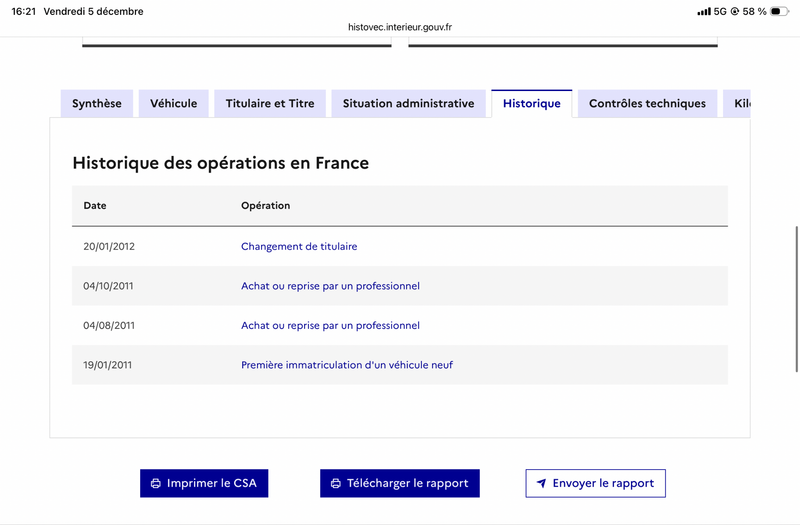Select the date 04/08/2011
The height and width of the screenshot is (525, 800).
109,326
